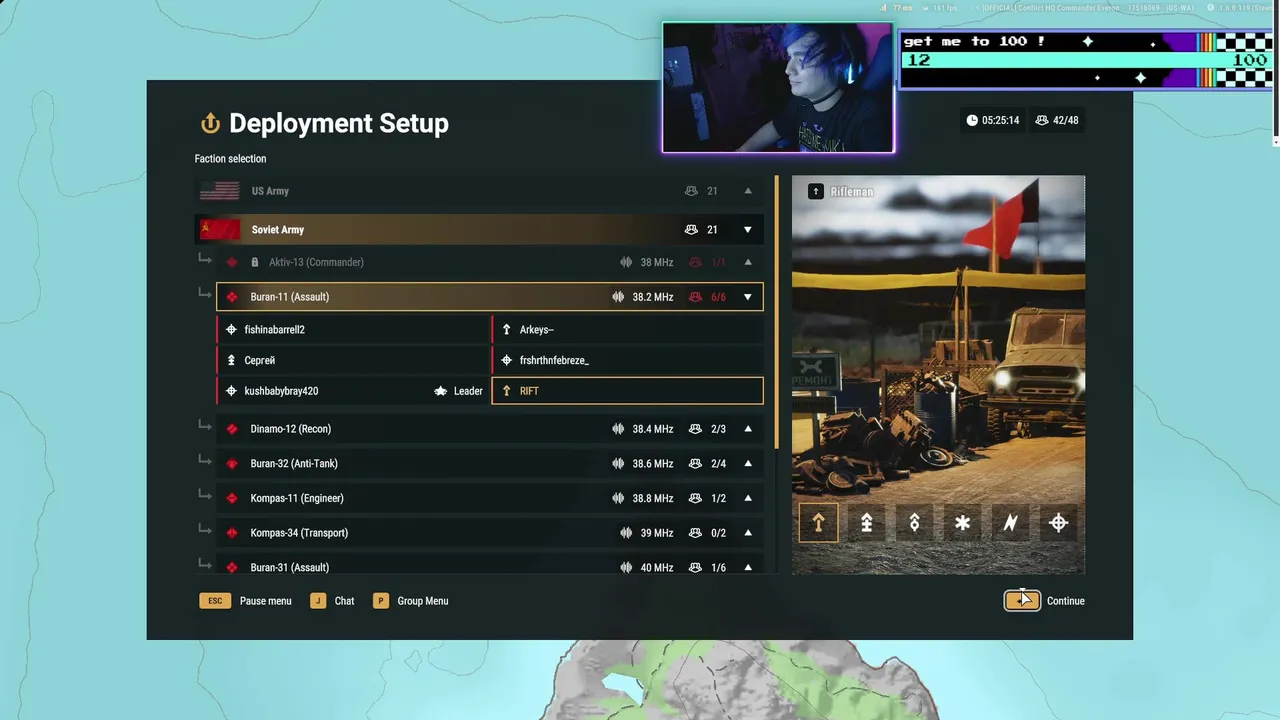
Task: Click the rifleman icon beside Arkeys–
Action: 506,329
